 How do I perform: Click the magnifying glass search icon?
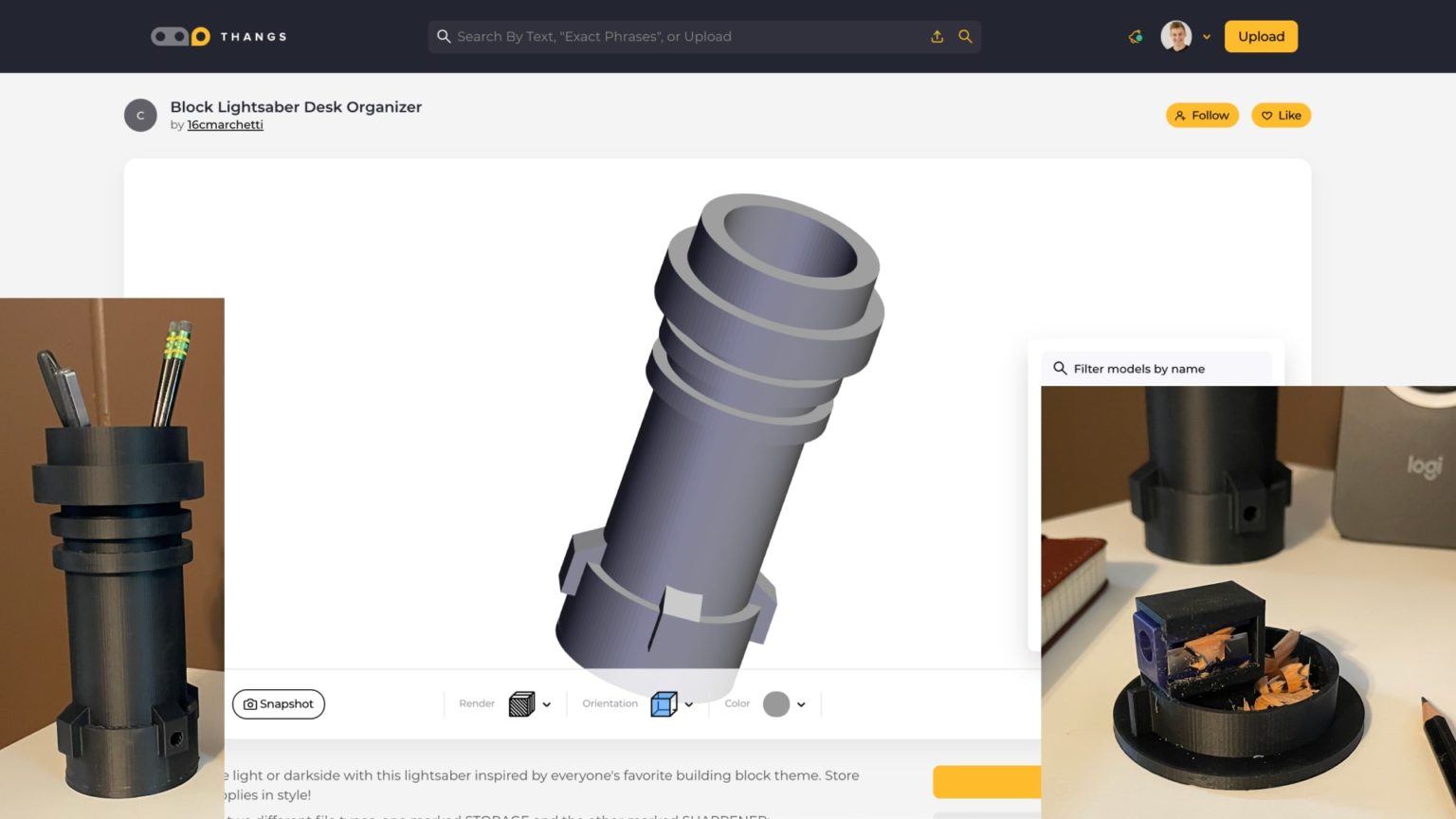(x=965, y=36)
